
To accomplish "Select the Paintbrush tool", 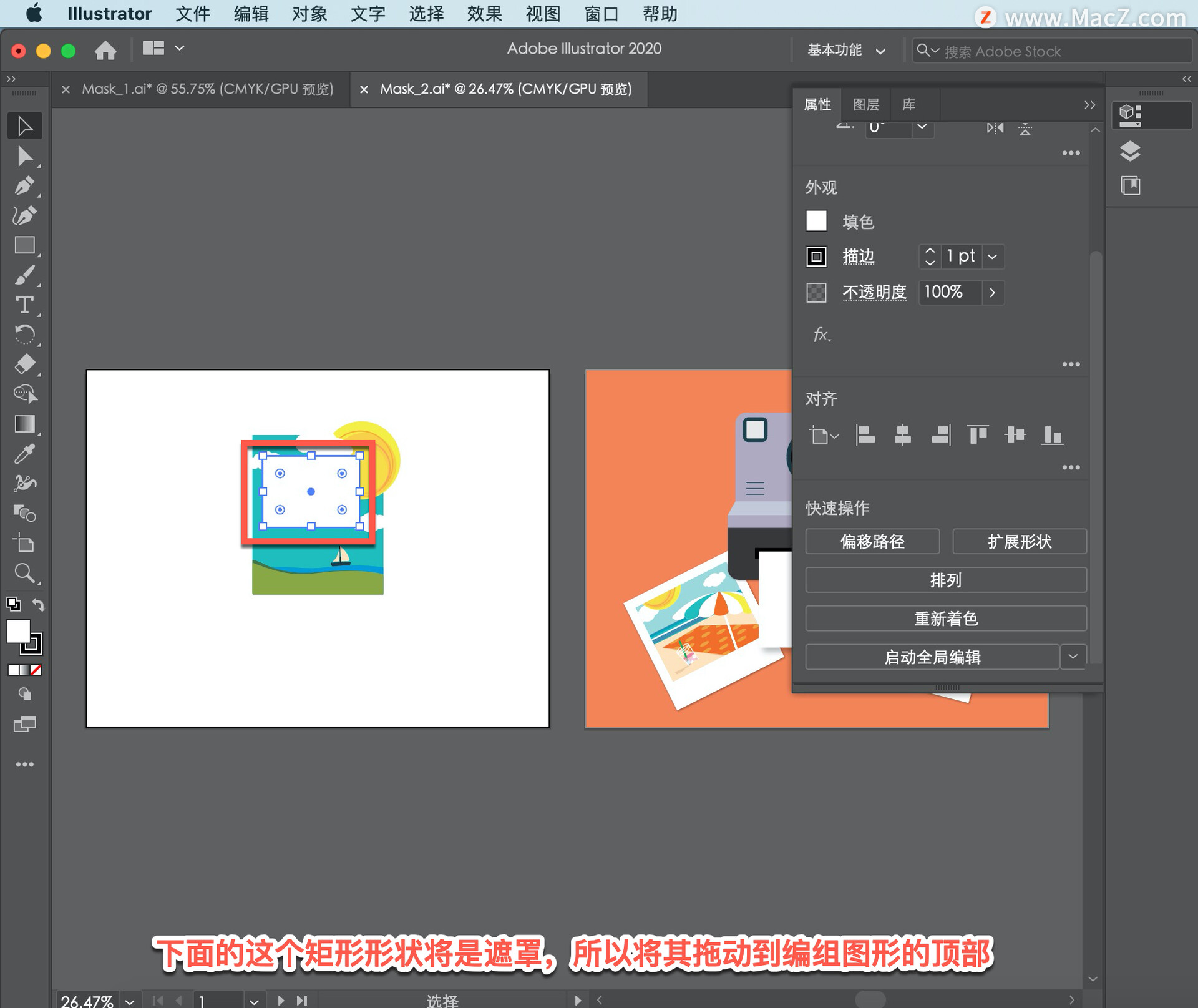I will pyautogui.click(x=25, y=275).
